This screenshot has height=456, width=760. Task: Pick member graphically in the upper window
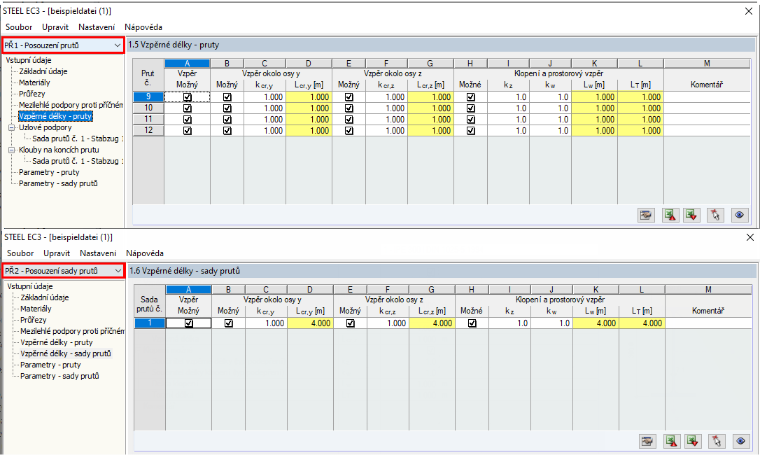pyautogui.click(x=715, y=215)
